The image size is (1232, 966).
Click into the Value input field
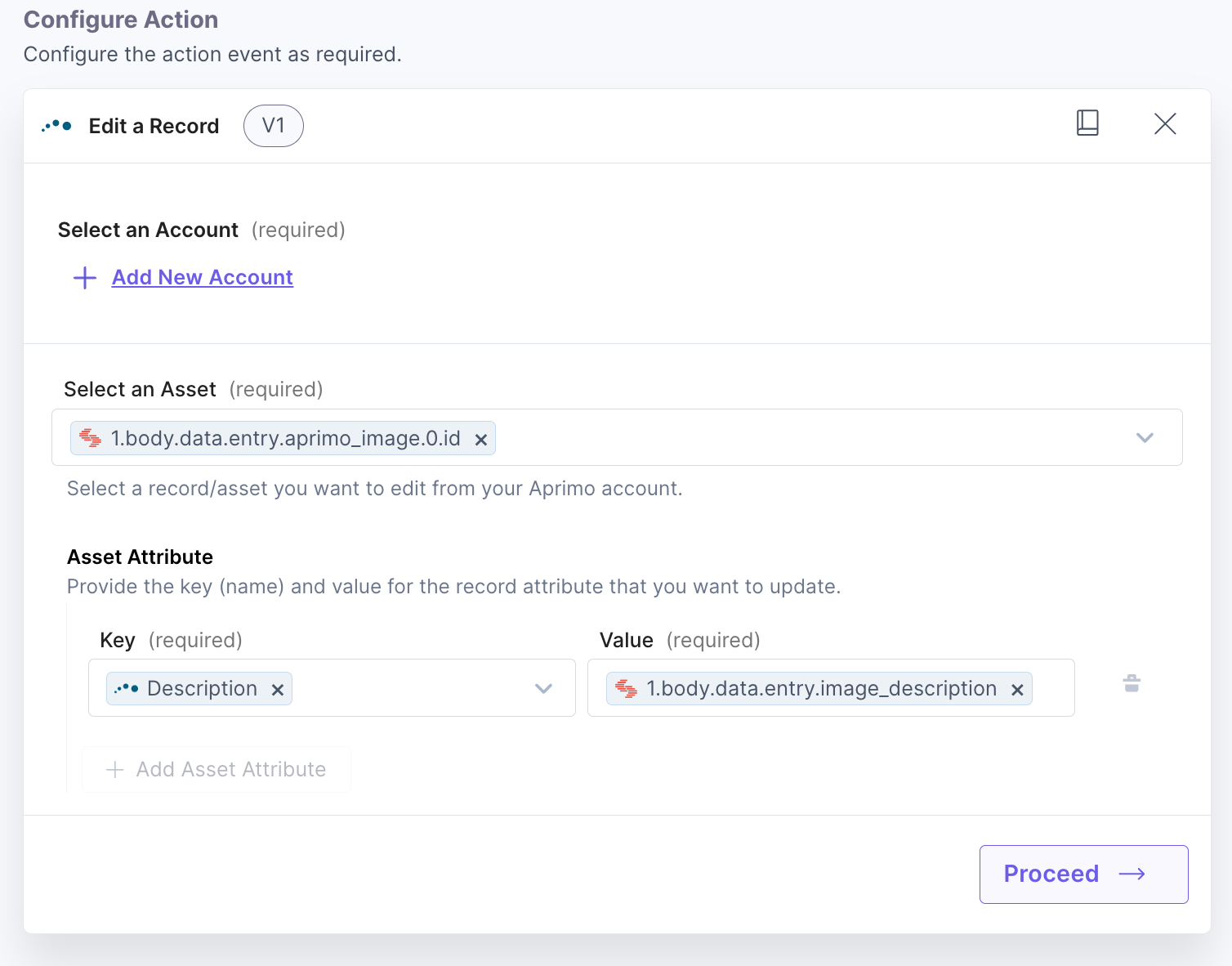coord(831,688)
